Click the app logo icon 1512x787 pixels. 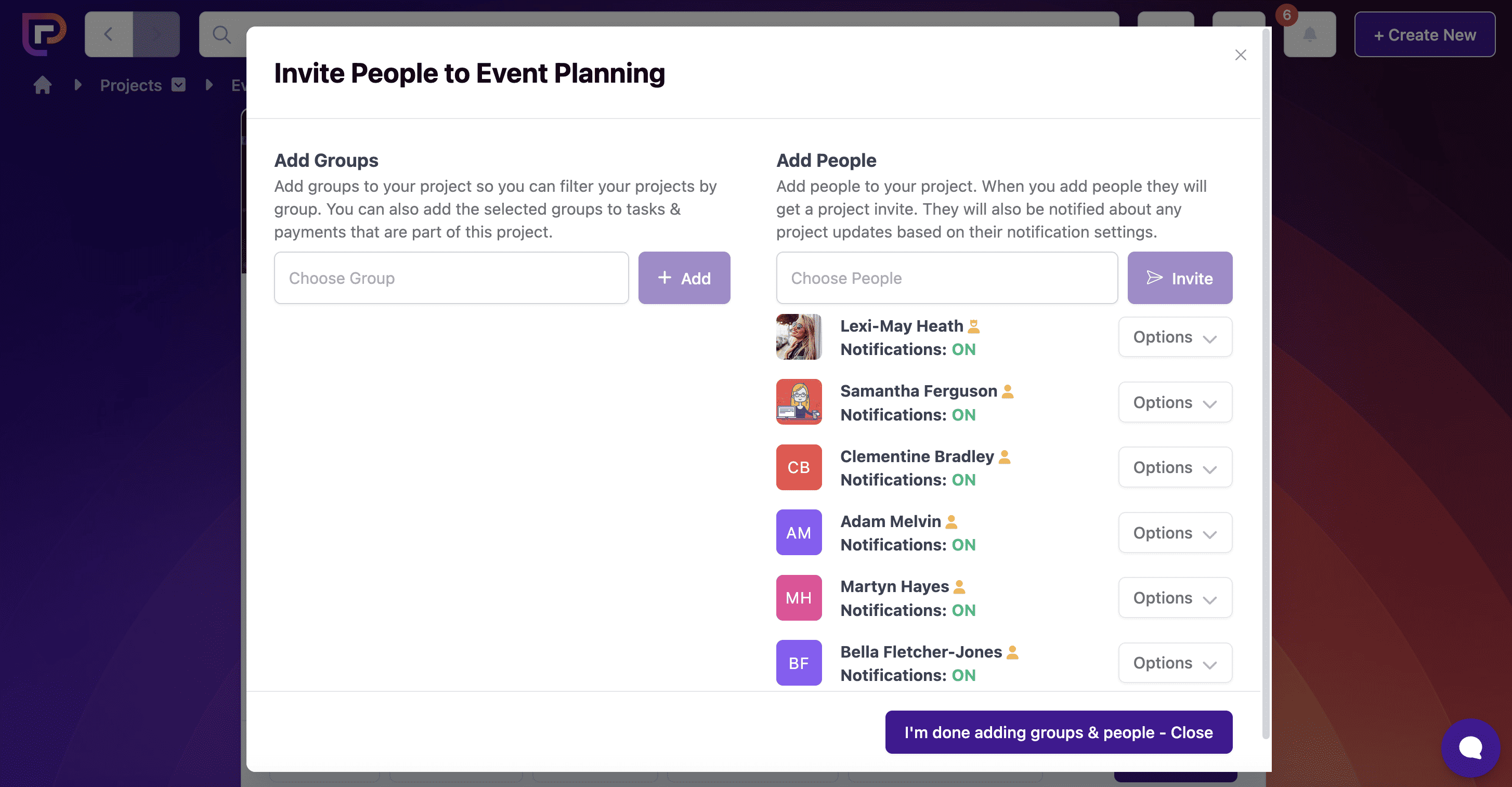[44, 34]
